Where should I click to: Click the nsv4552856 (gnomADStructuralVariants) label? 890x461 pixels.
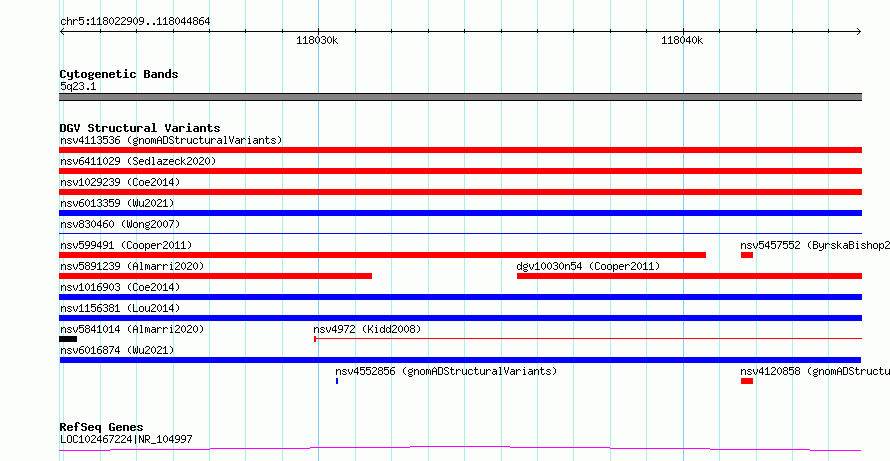click(446, 371)
